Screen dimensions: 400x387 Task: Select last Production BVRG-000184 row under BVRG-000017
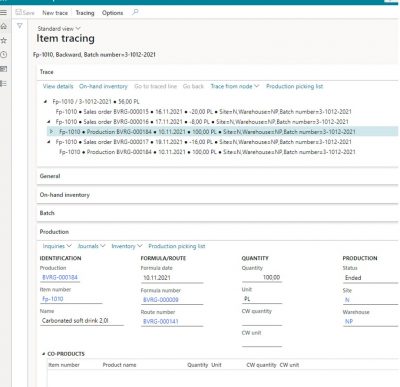[x=207, y=152]
